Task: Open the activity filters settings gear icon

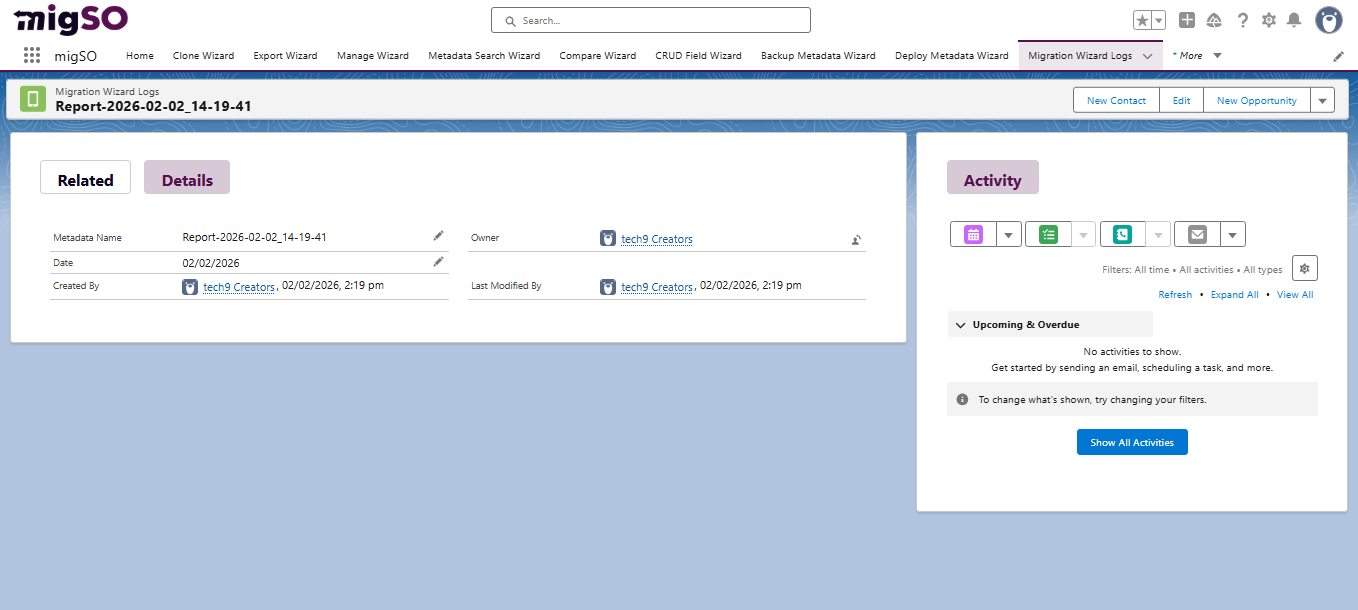Action: (1304, 268)
